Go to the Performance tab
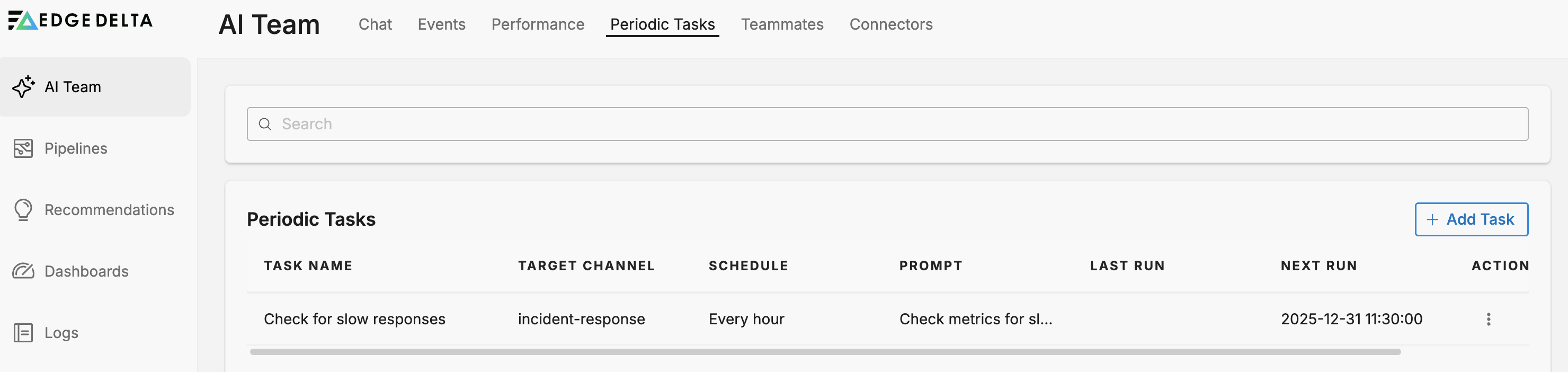Screen dimensions: 1568x372 click(x=538, y=24)
